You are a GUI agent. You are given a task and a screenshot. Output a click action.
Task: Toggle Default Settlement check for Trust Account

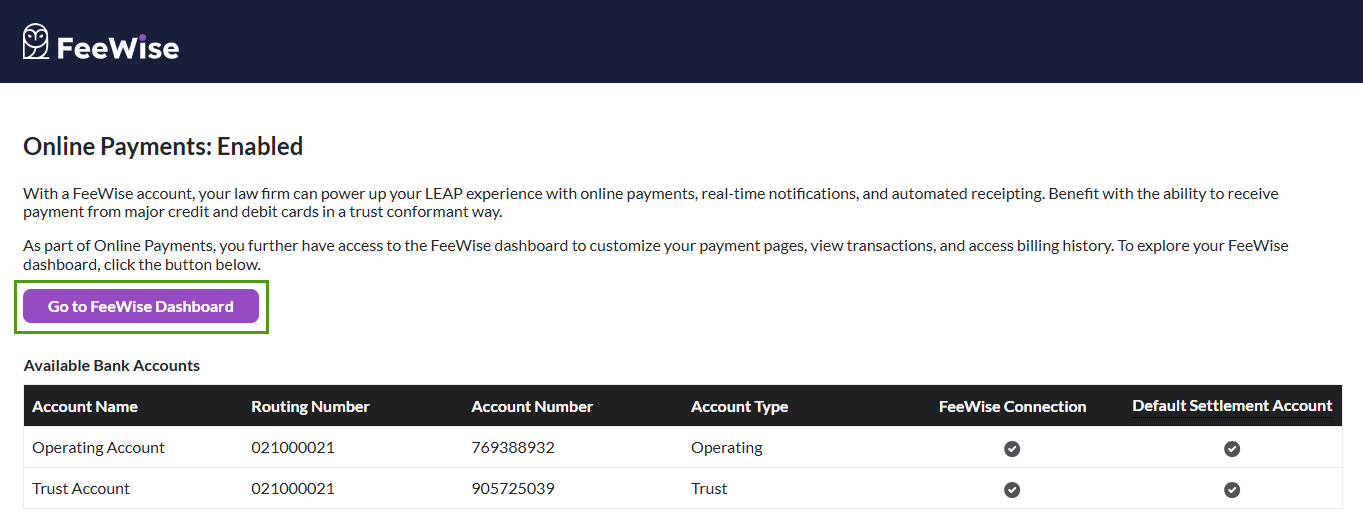point(1232,490)
